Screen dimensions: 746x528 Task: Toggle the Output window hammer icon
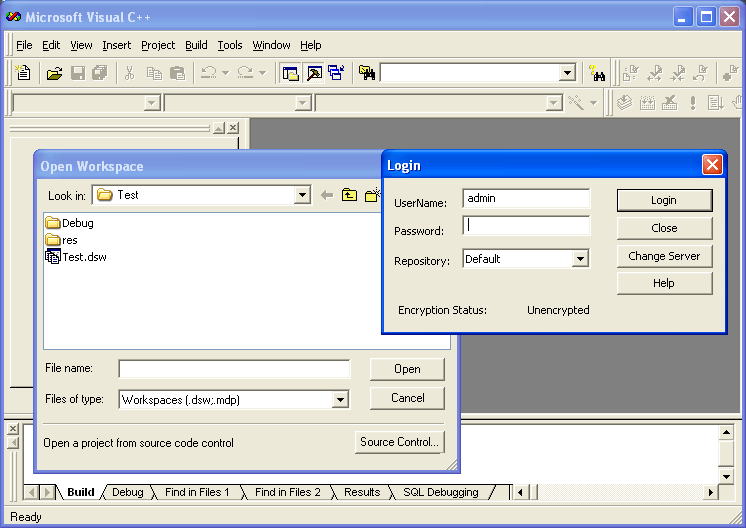tap(314, 73)
